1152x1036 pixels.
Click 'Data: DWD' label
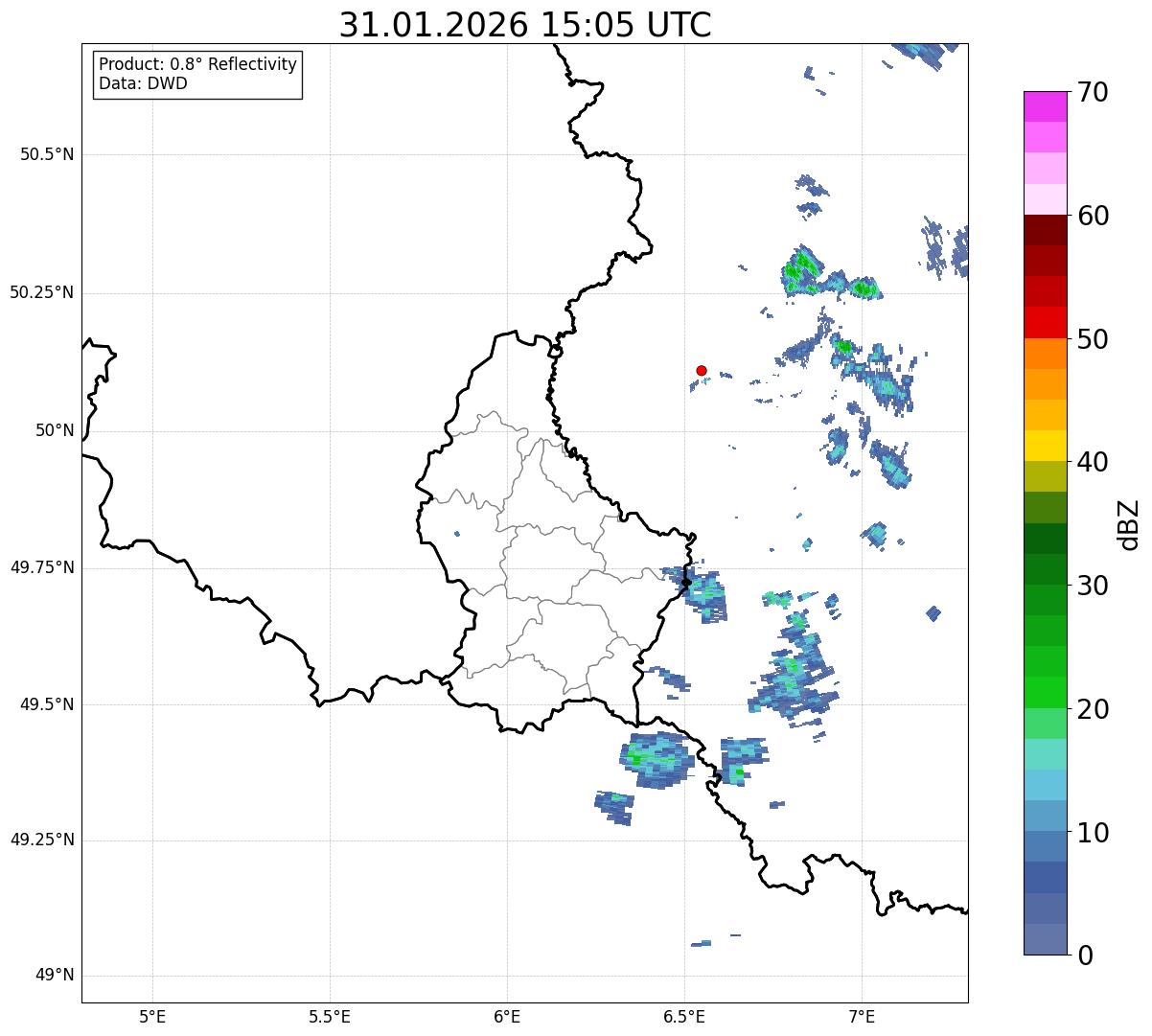[143, 83]
